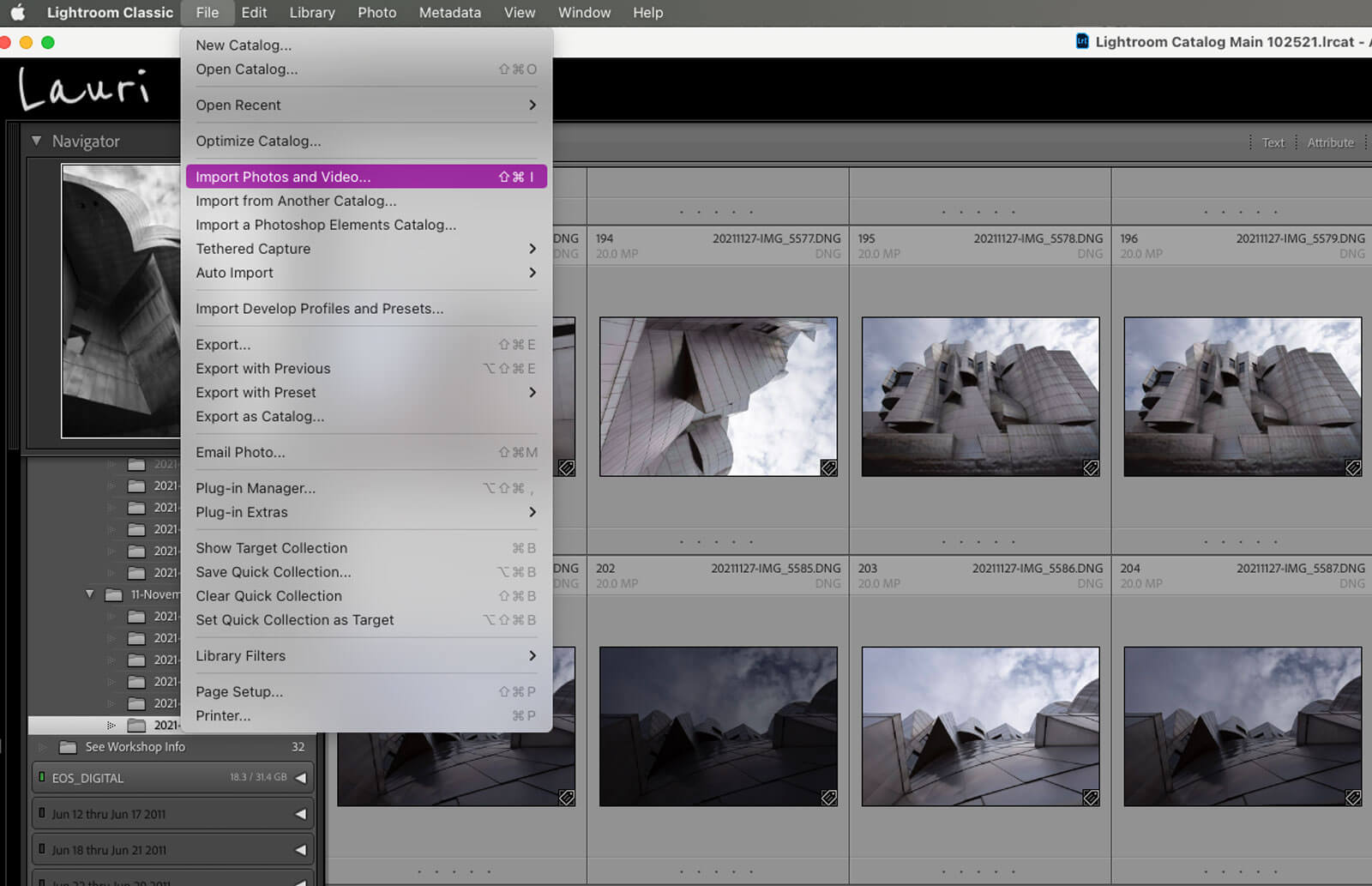Image resolution: width=1372 pixels, height=886 pixels.
Task: Click the develop adjustments badge on photo 194
Action: (828, 467)
